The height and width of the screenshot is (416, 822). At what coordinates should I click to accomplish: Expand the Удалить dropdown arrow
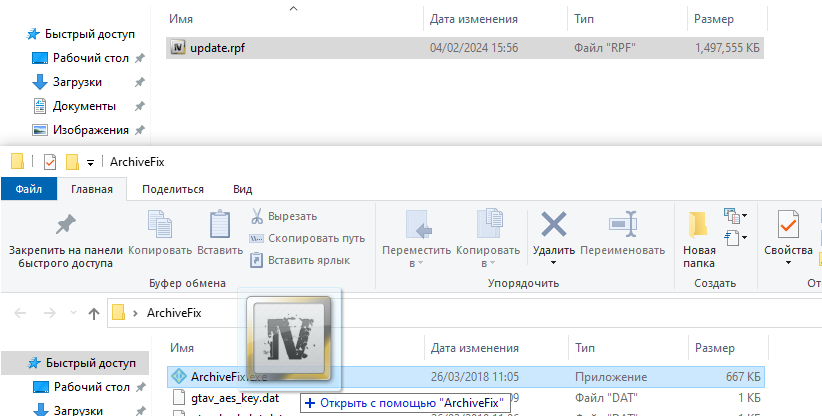click(554, 262)
